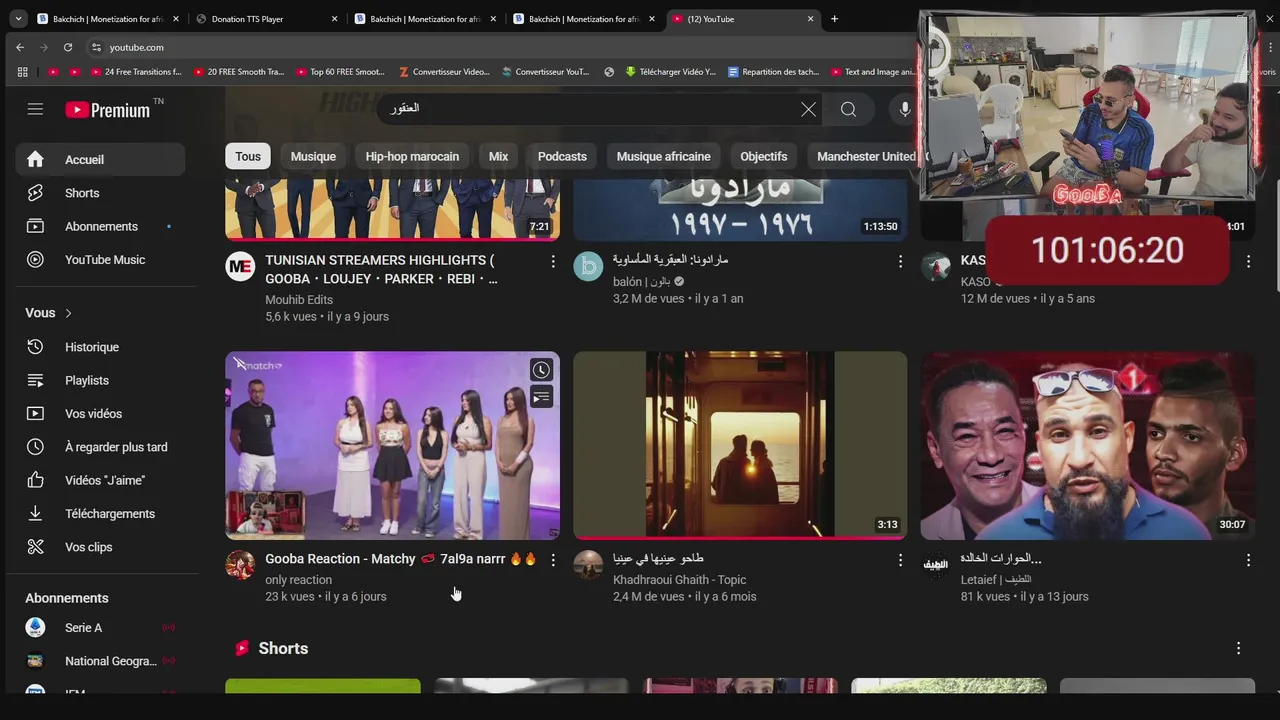The width and height of the screenshot is (1280, 720).
Task: Open the Télécharger Vidéo Y... bookmark
Action: tap(671, 72)
